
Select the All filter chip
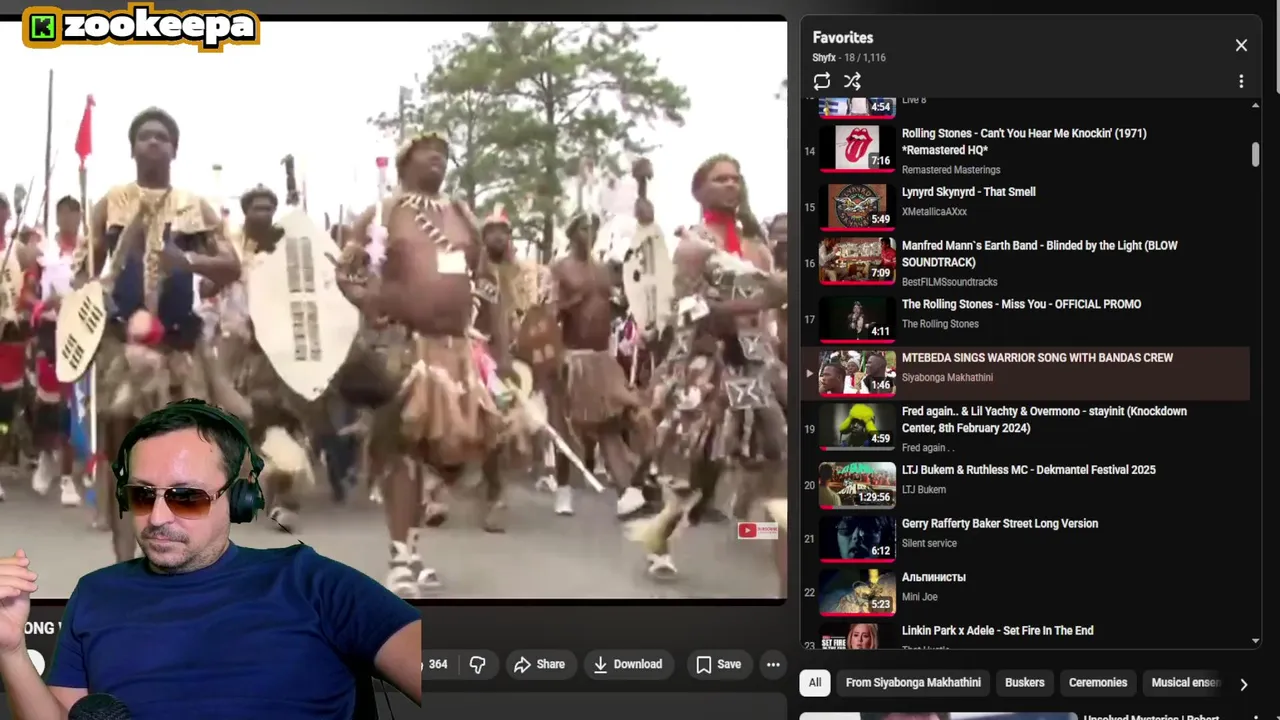pos(815,683)
